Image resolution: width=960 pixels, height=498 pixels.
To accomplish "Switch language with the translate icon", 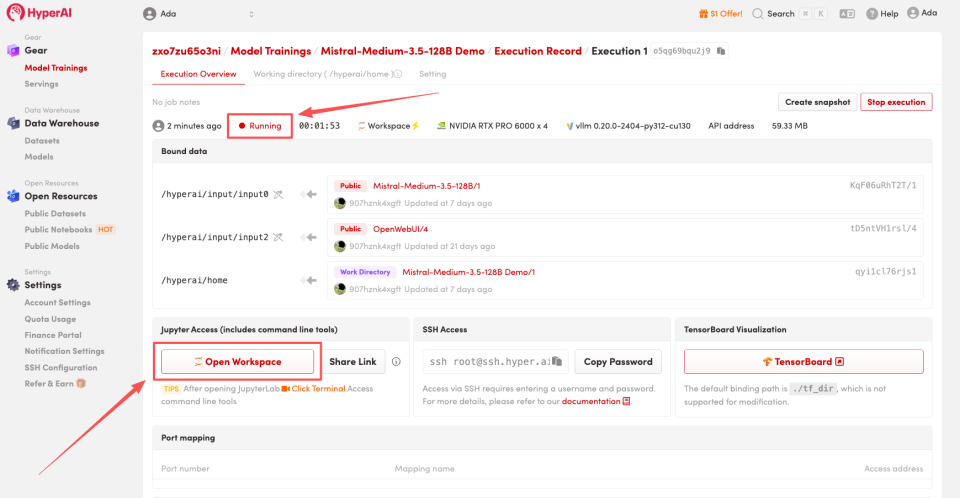I will 847,13.
